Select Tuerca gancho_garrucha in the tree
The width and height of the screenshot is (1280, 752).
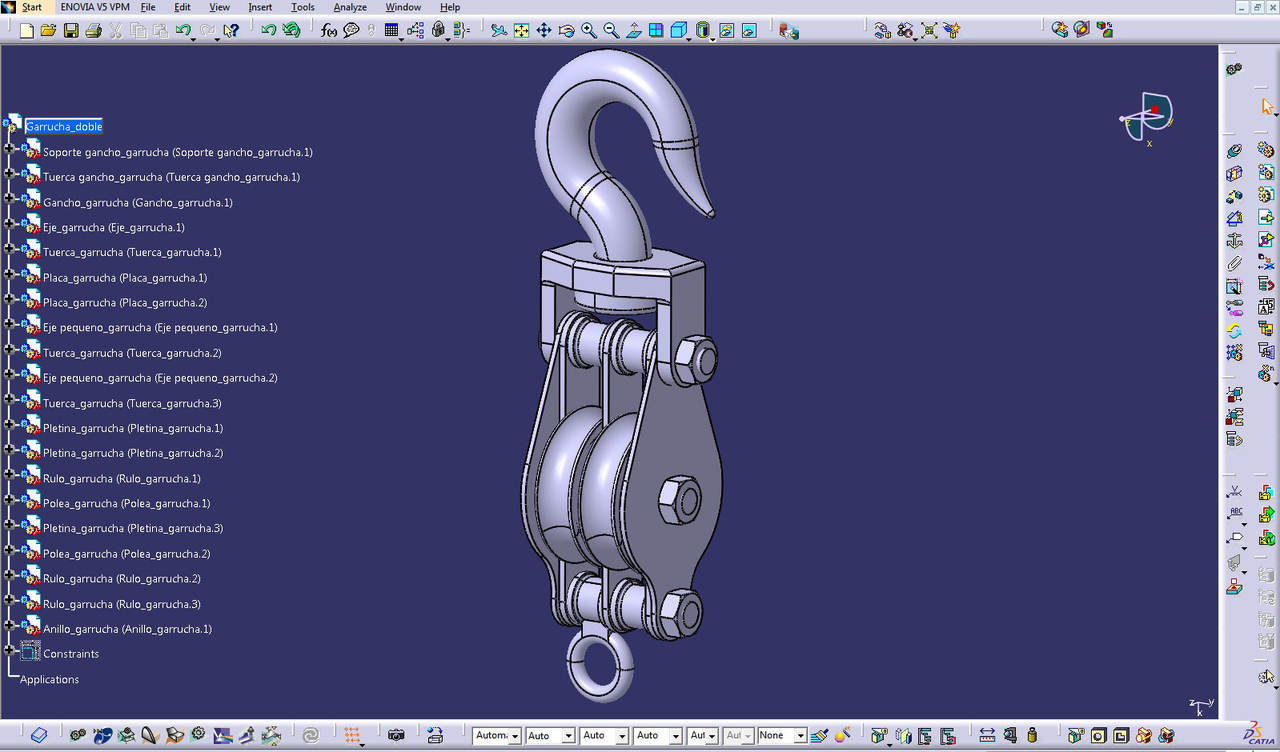point(171,177)
